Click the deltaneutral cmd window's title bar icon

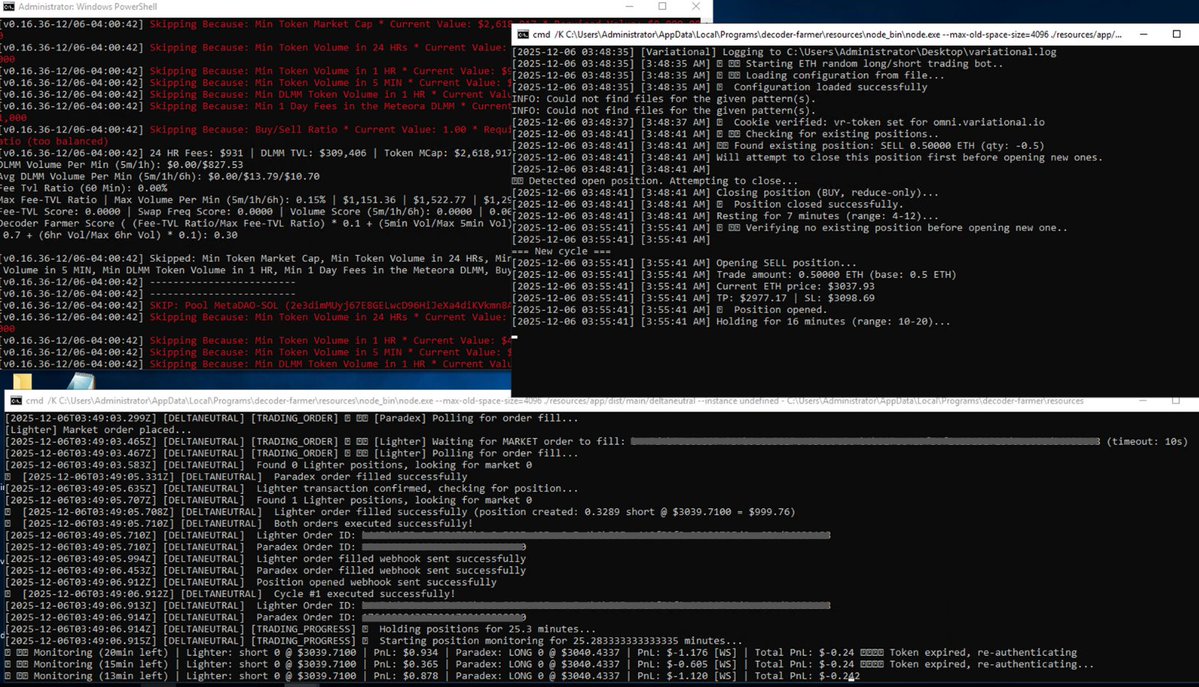pos(16,400)
